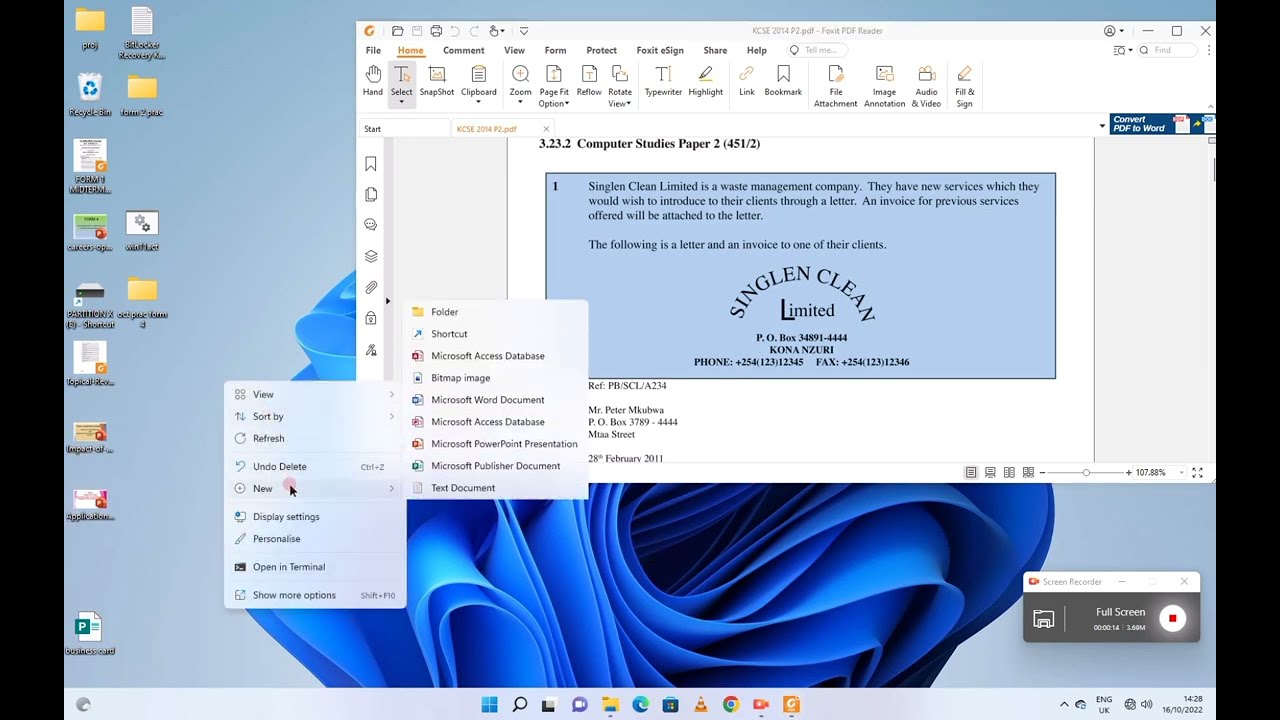The width and height of the screenshot is (1280, 720).
Task: Select the Hand tool
Action: (x=373, y=81)
